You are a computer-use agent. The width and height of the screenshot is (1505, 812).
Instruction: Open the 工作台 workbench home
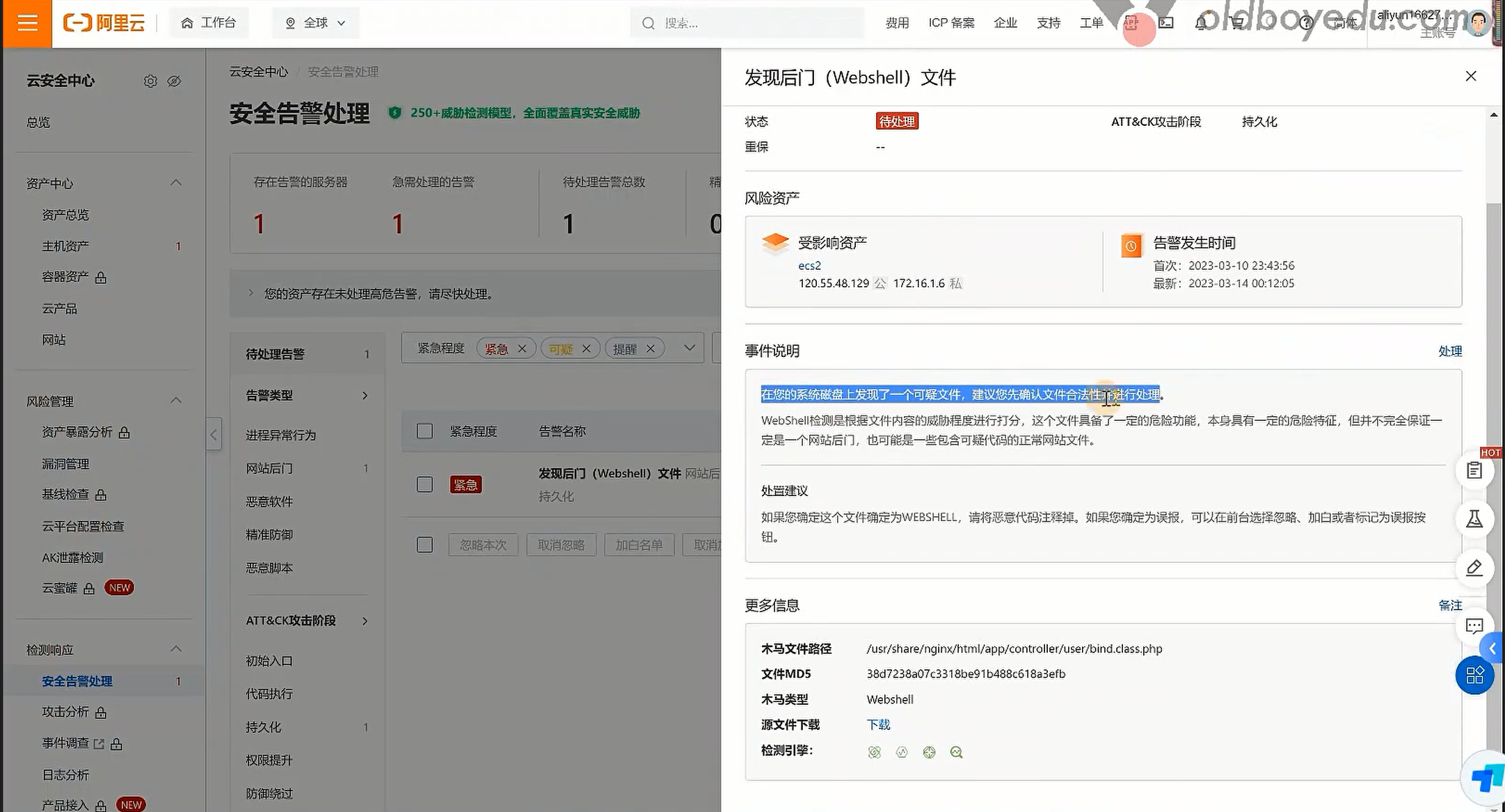pyautogui.click(x=209, y=23)
